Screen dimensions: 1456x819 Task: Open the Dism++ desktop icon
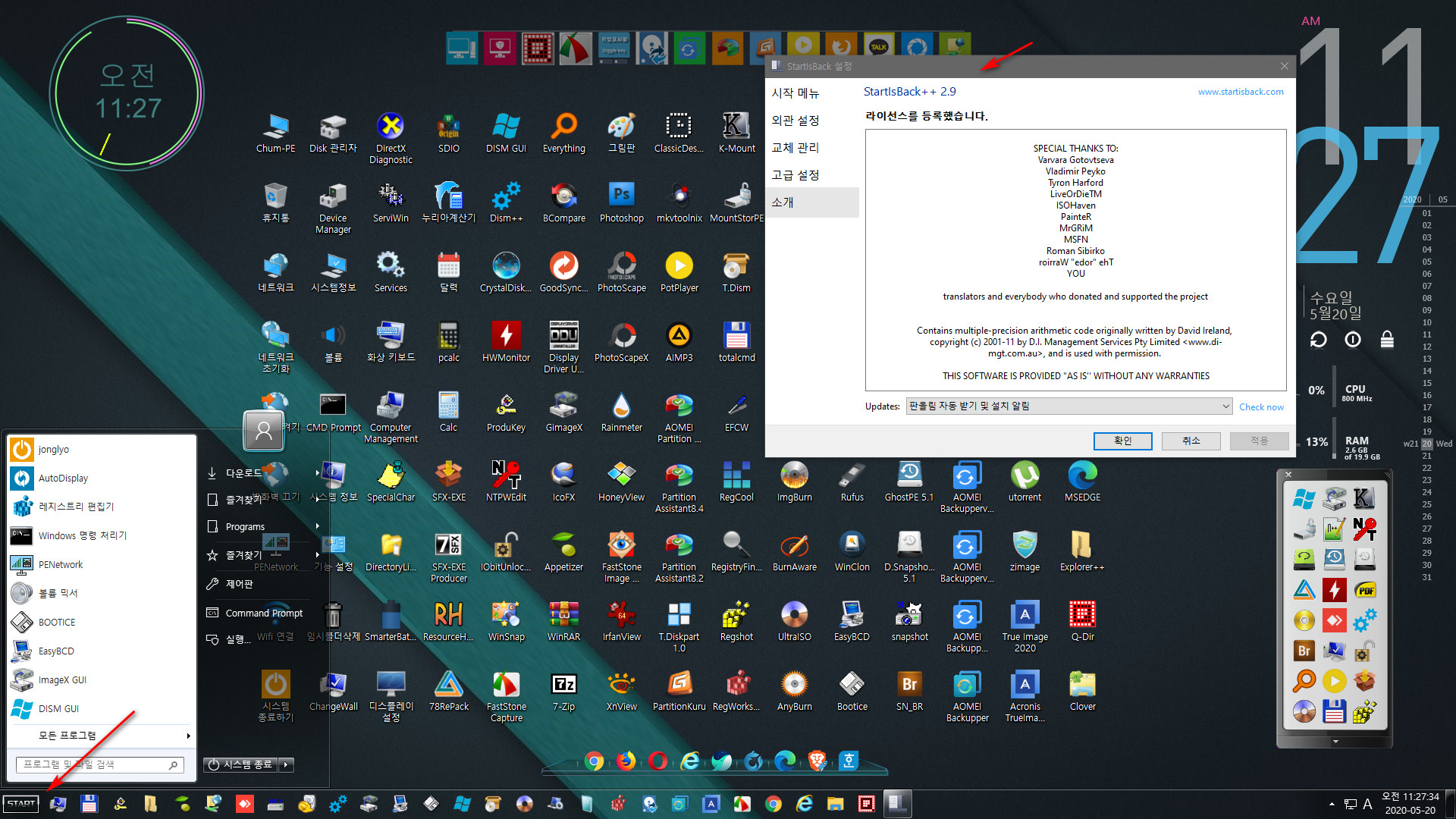(506, 202)
